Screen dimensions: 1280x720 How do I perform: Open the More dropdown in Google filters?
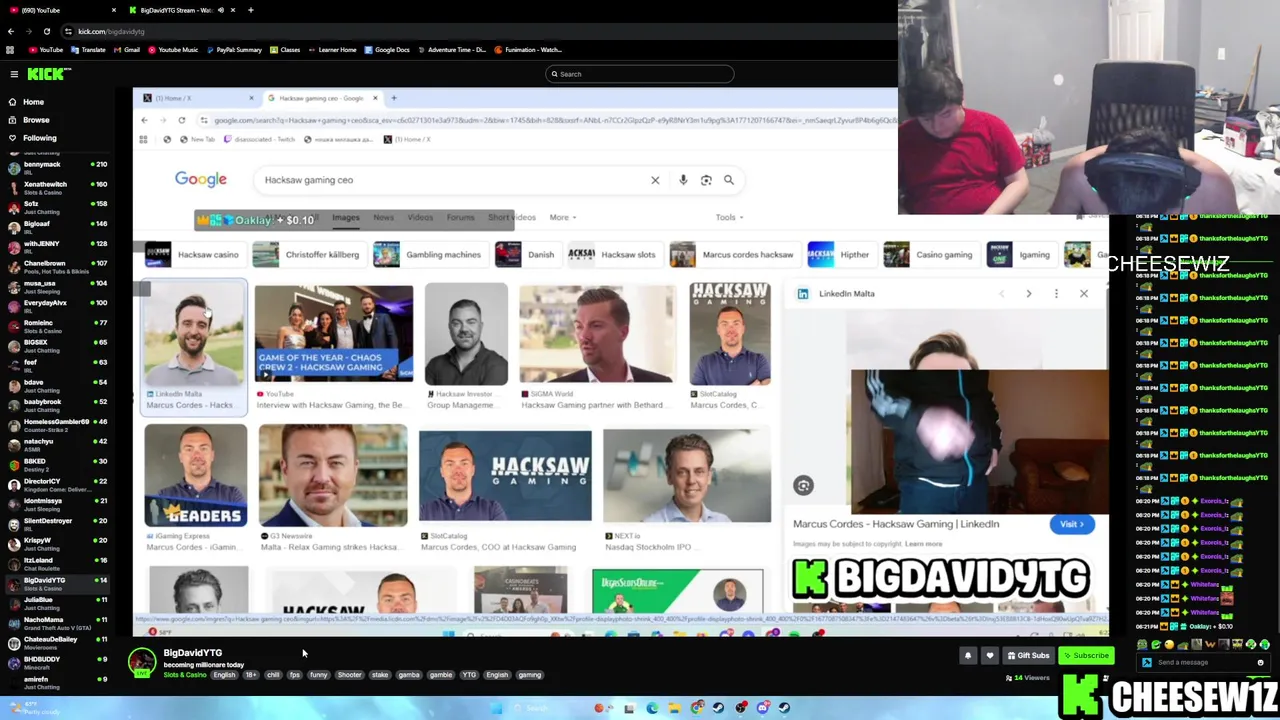click(563, 217)
